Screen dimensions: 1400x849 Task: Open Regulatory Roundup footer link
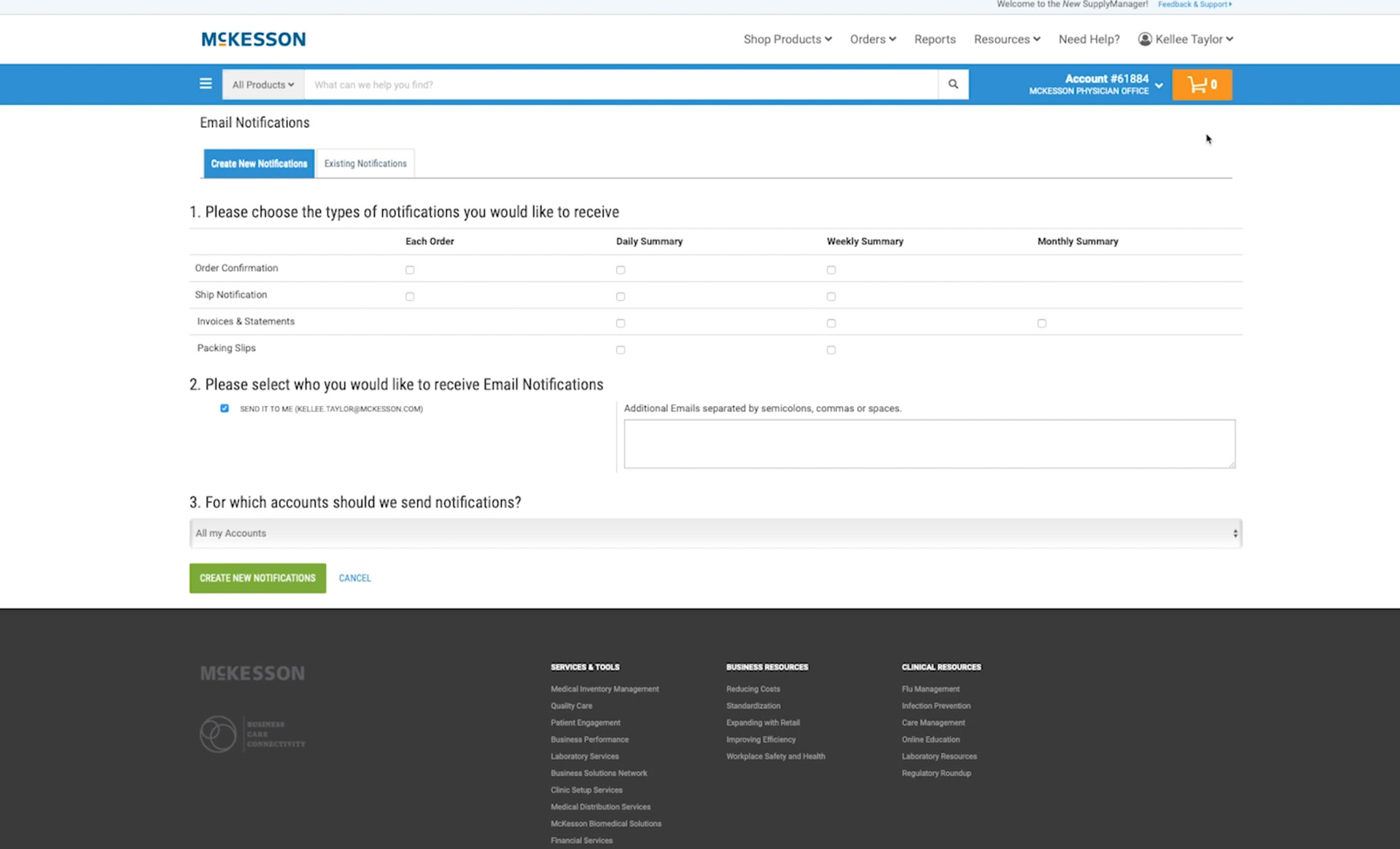(x=936, y=772)
